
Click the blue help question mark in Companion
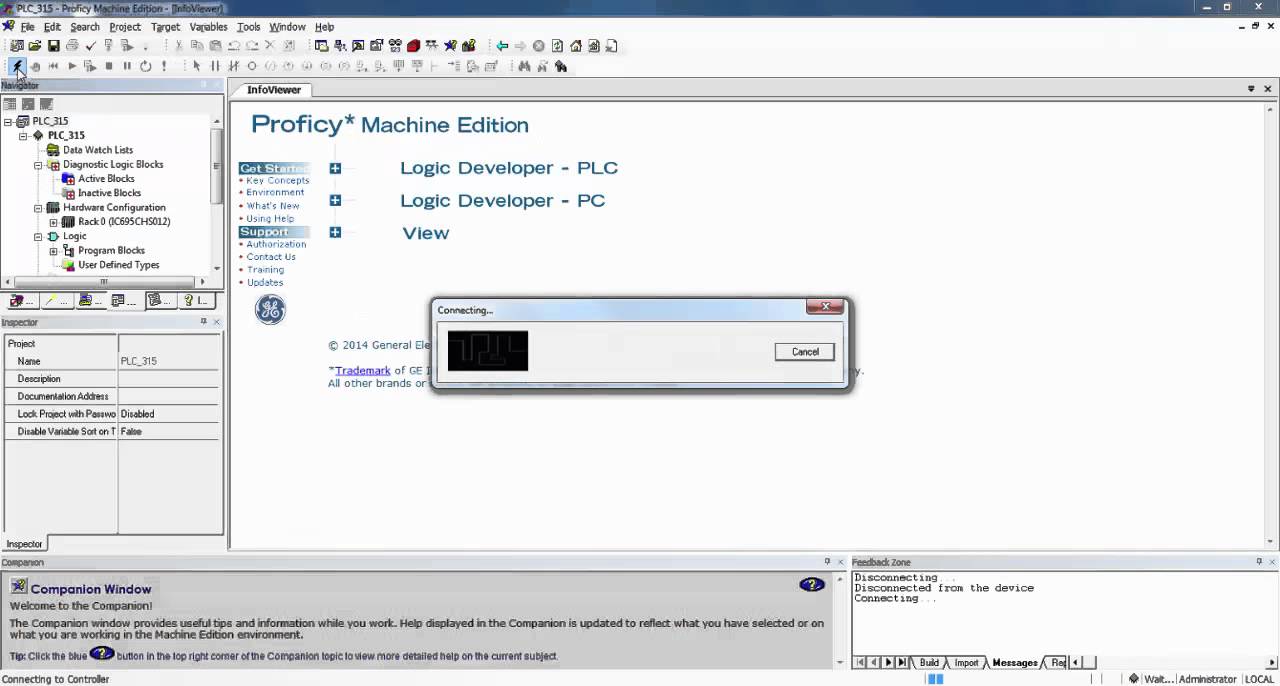pos(812,584)
